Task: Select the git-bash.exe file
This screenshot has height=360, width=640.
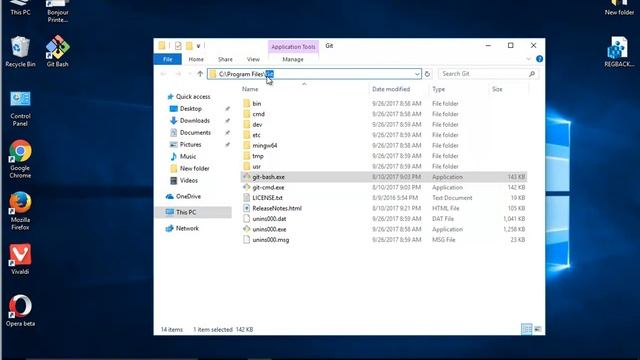Action: point(384,177)
